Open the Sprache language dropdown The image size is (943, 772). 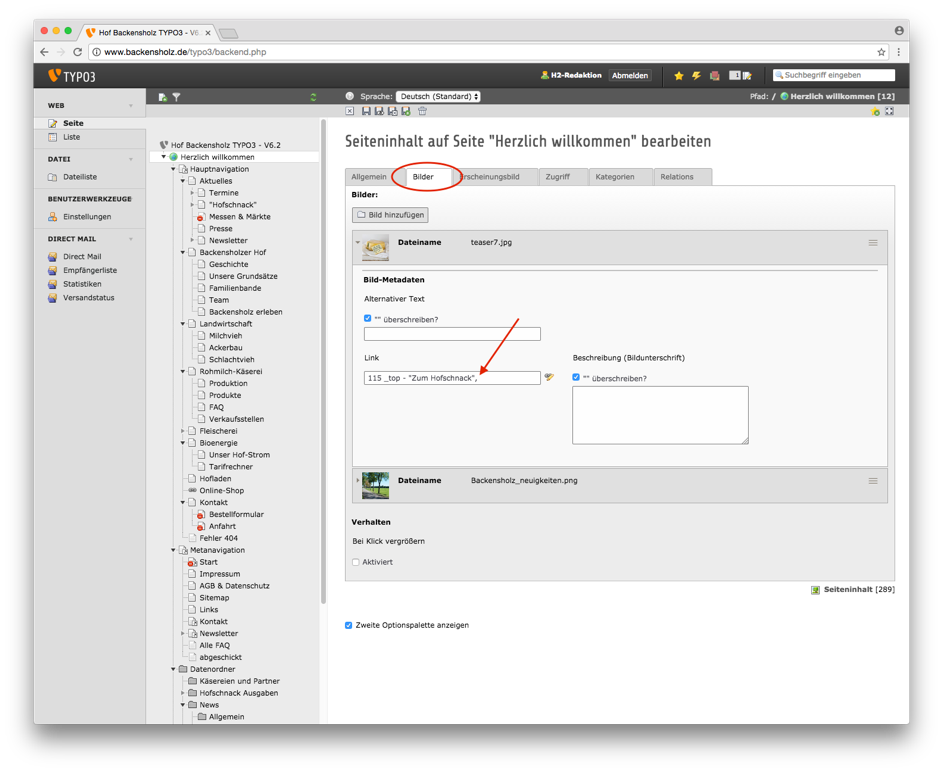(438, 97)
